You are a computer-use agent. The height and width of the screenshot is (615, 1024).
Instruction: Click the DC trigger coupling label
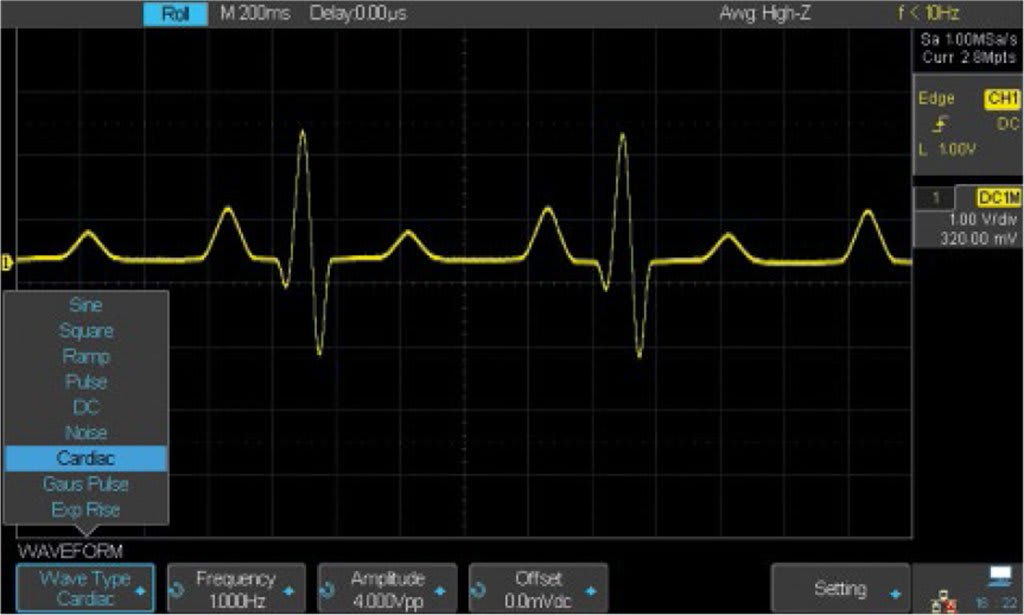pyautogui.click(x=1008, y=124)
